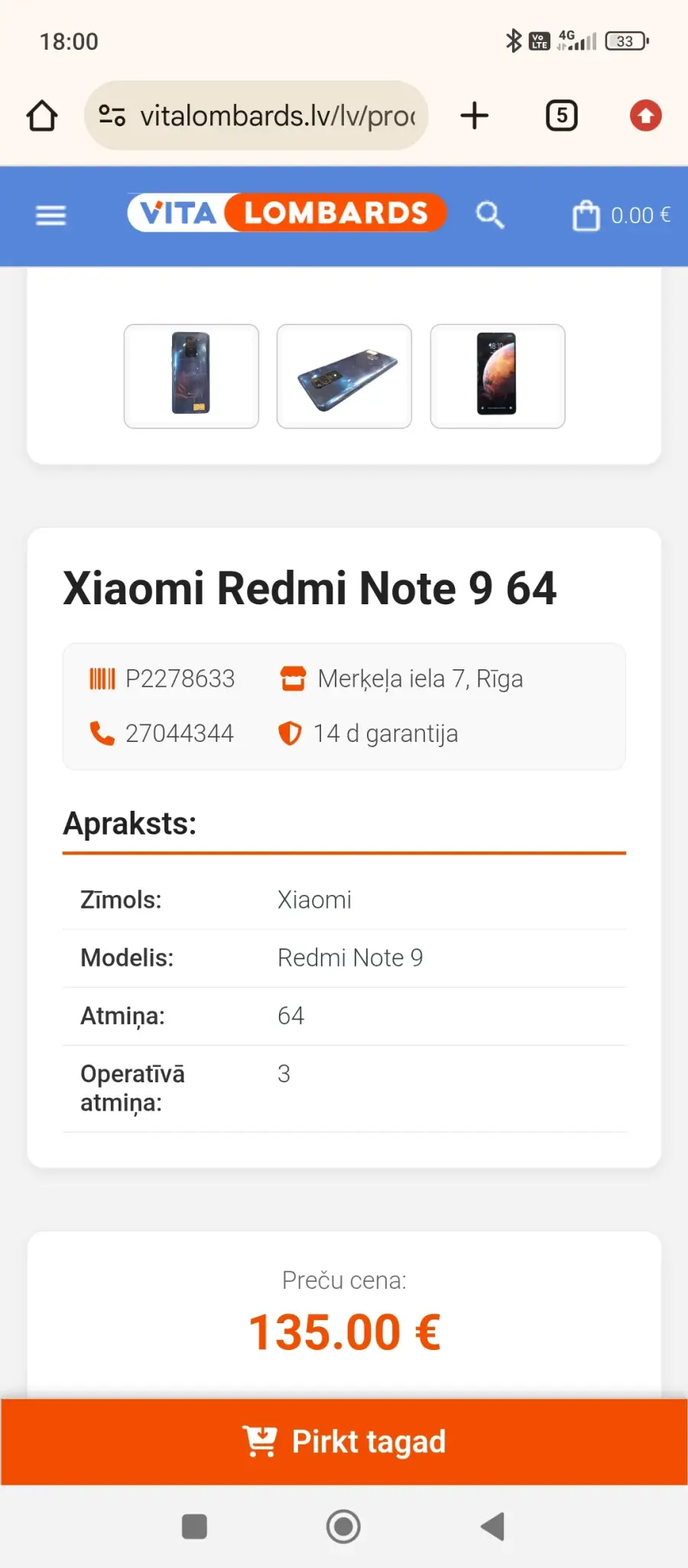Open Android recent apps square button
The height and width of the screenshot is (1568, 688).
tap(194, 1527)
